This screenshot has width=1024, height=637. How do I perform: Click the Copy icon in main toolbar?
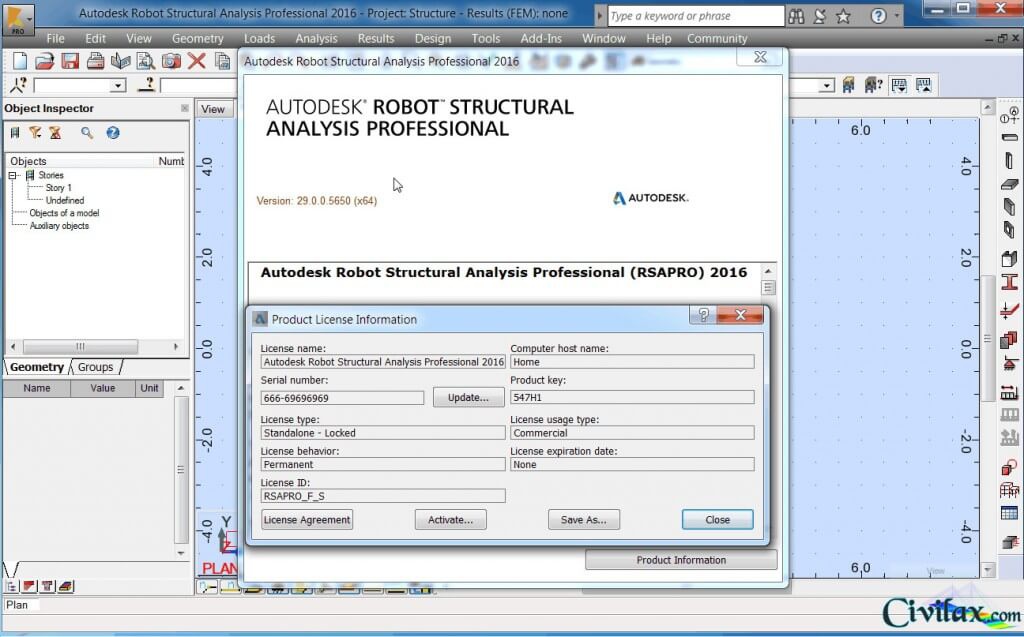click(x=223, y=61)
